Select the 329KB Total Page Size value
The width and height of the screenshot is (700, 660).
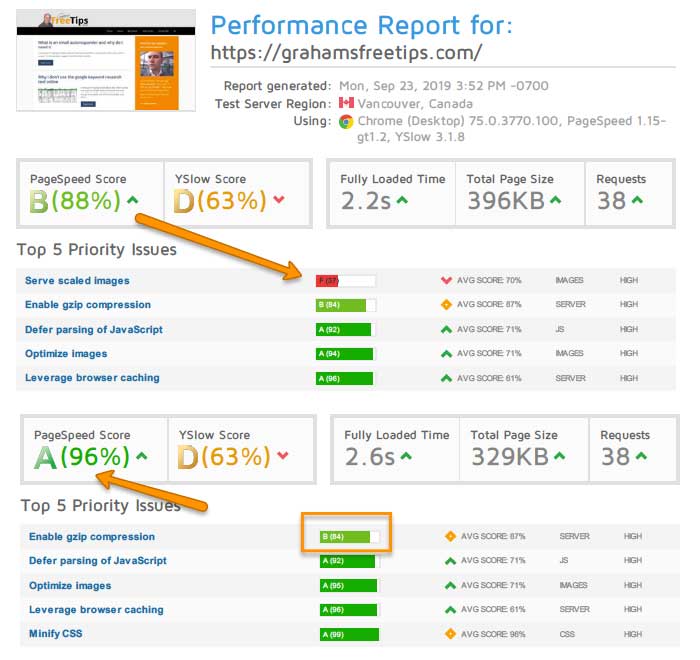click(x=510, y=457)
